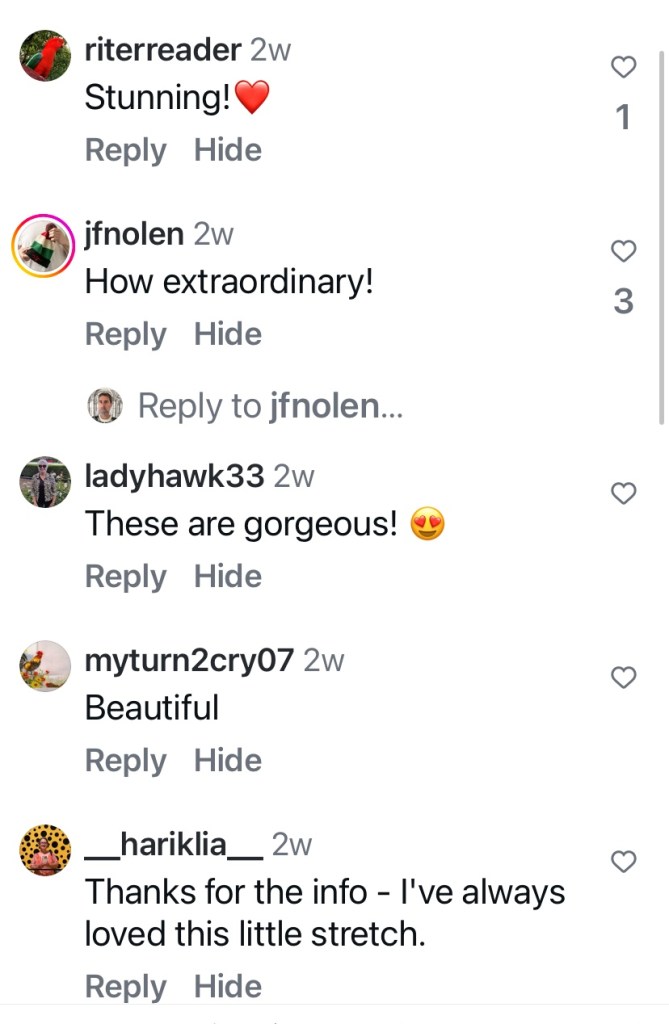Open riterreader's profile picture
The width and height of the screenshot is (669, 1024).
click(x=45, y=55)
